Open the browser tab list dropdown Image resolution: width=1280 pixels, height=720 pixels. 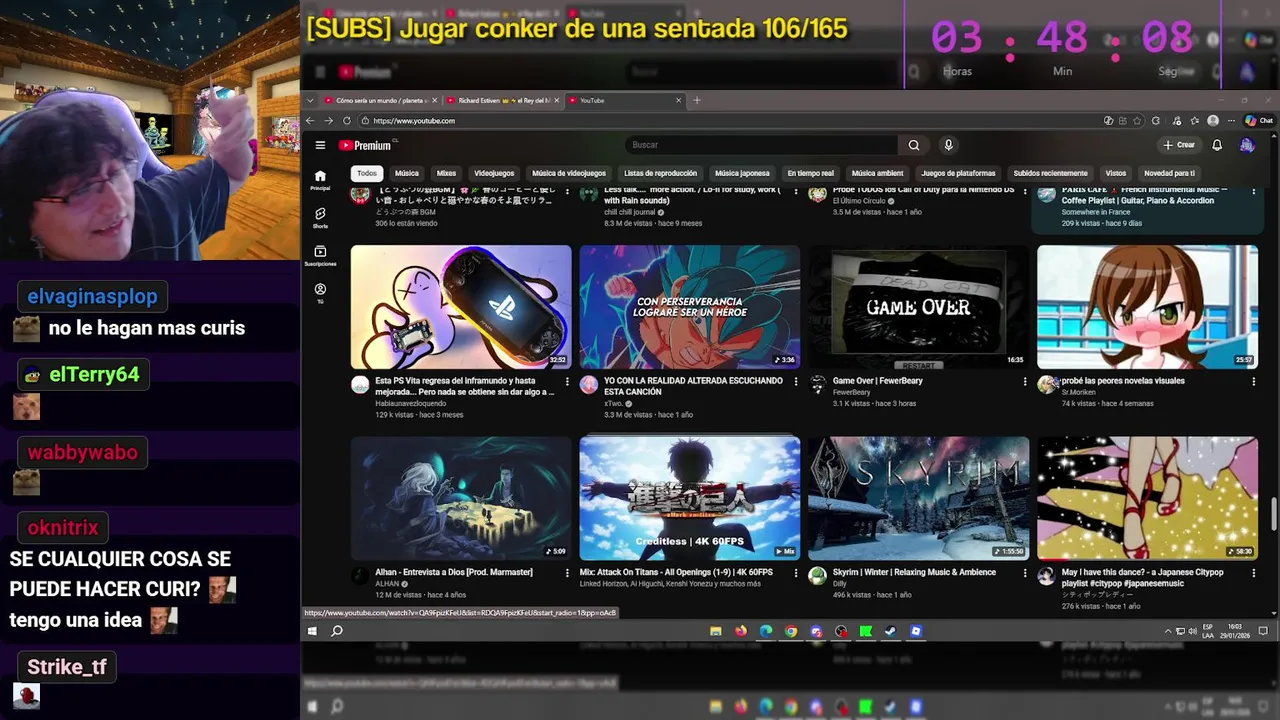pos(311,100)
